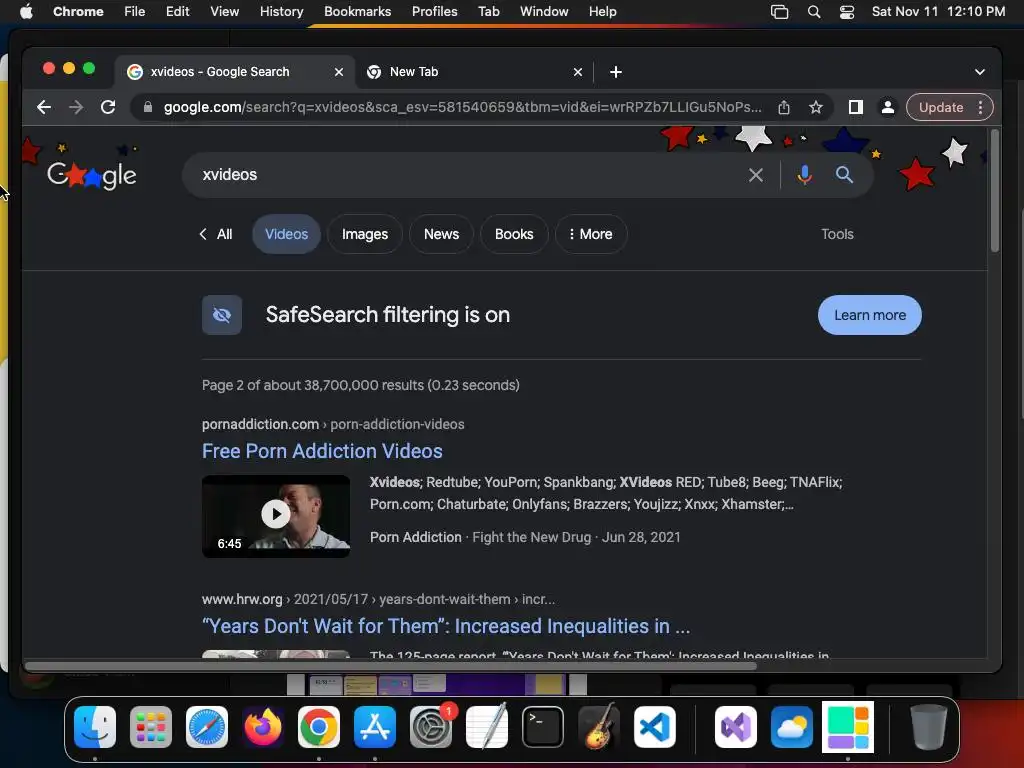This screenshot has width=1024, height=768.
Task: Bookmark this page with the star icon
Action: pyautogui.click(x=816, y=107)
